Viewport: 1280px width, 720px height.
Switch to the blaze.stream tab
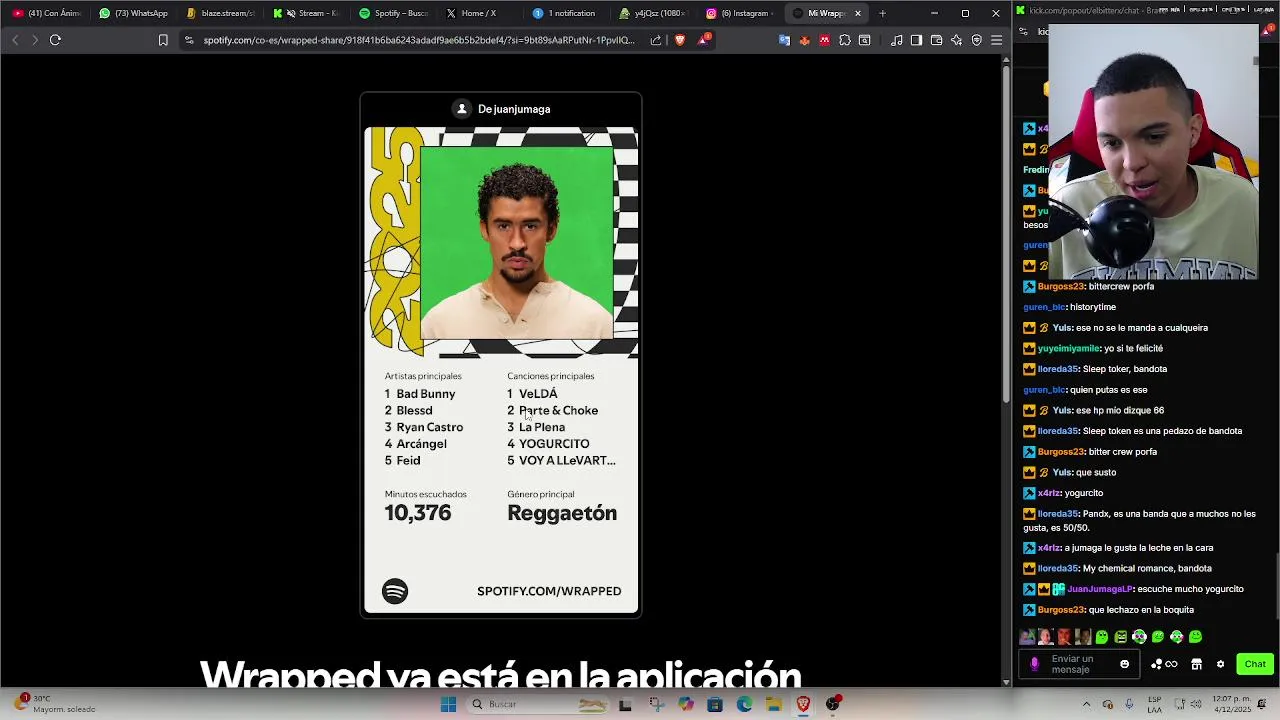point(221,13)
